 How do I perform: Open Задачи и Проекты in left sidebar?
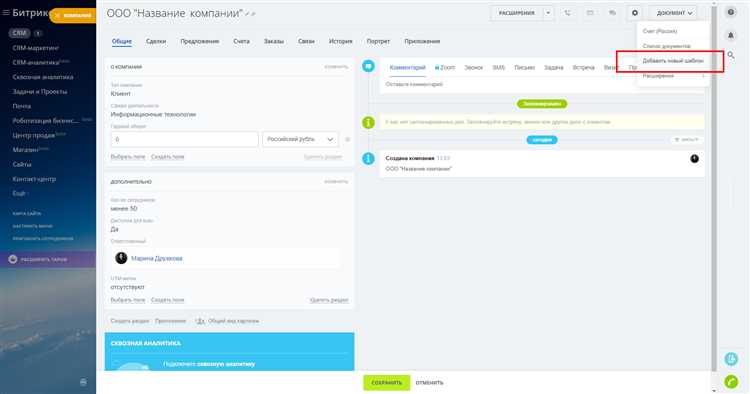point(40,91)
